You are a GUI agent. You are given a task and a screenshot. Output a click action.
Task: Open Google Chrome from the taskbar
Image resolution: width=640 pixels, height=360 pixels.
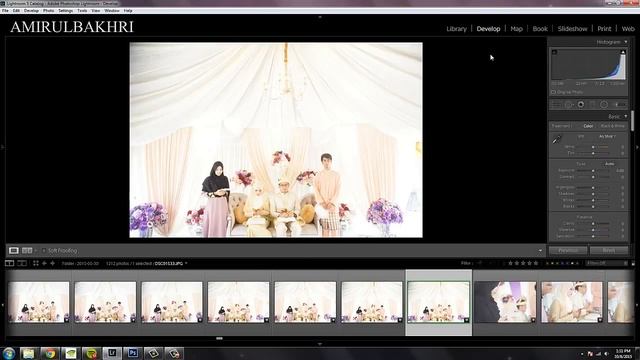click(50, 353)
